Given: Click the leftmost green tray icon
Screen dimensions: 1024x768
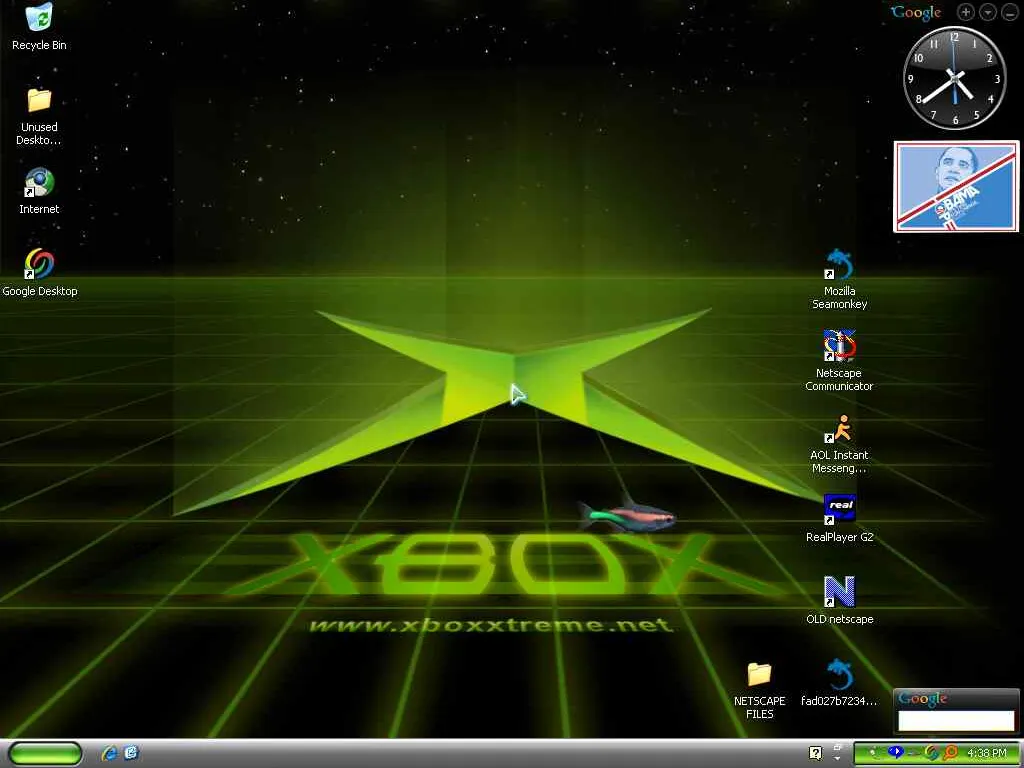Looking at the screenshot, I should (x=875, y=753).
